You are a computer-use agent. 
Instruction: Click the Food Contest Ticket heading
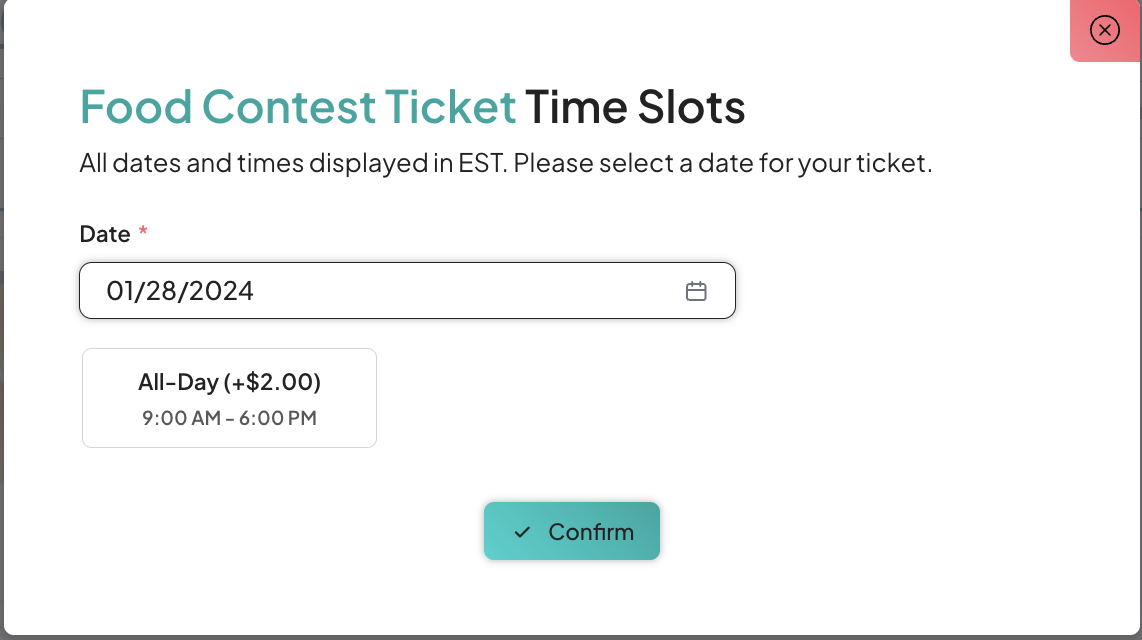pyautogui.click(x=298, y=107)
